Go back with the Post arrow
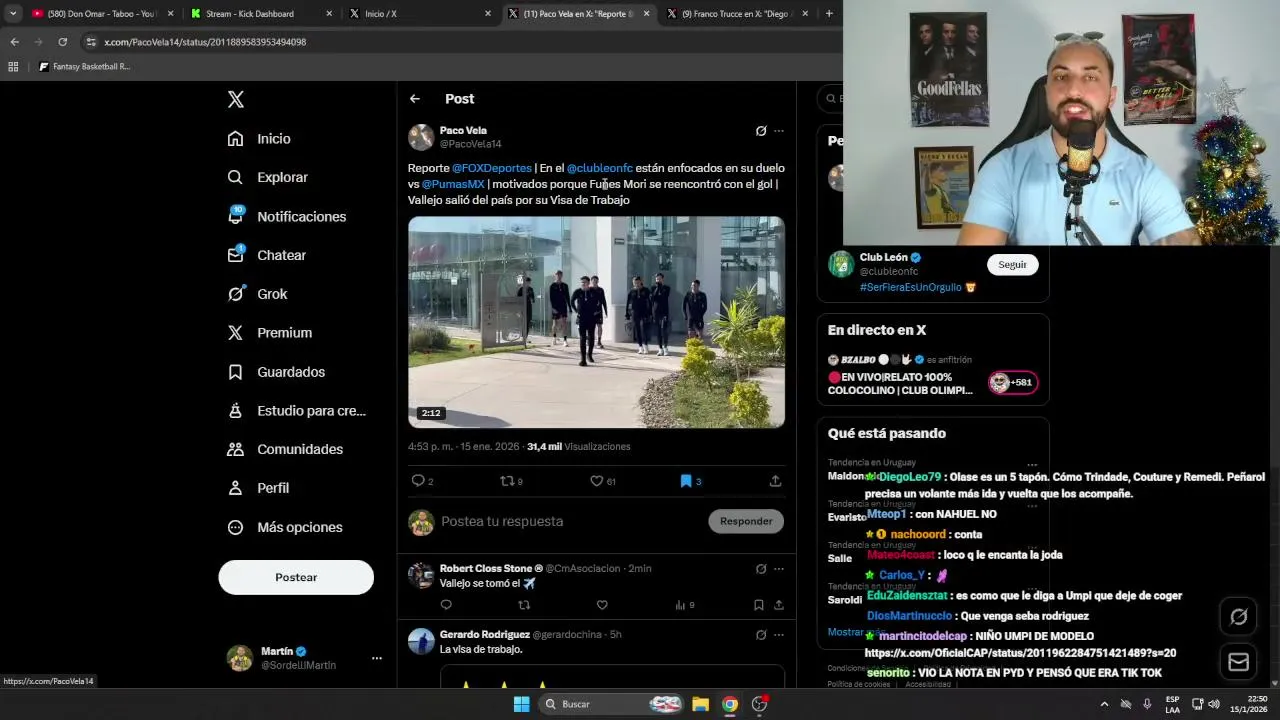This screenshot has height=720, width=1280. 415,99
